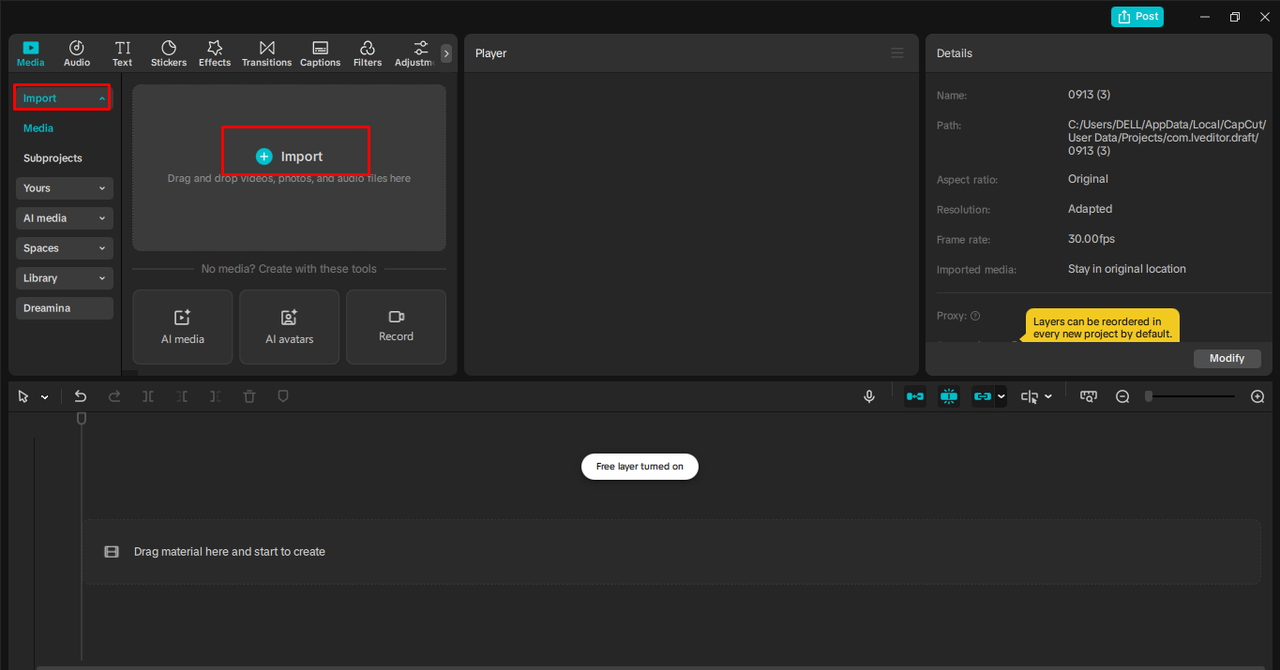Expand the Library section in the sidebar

click(x=64, y=278)
